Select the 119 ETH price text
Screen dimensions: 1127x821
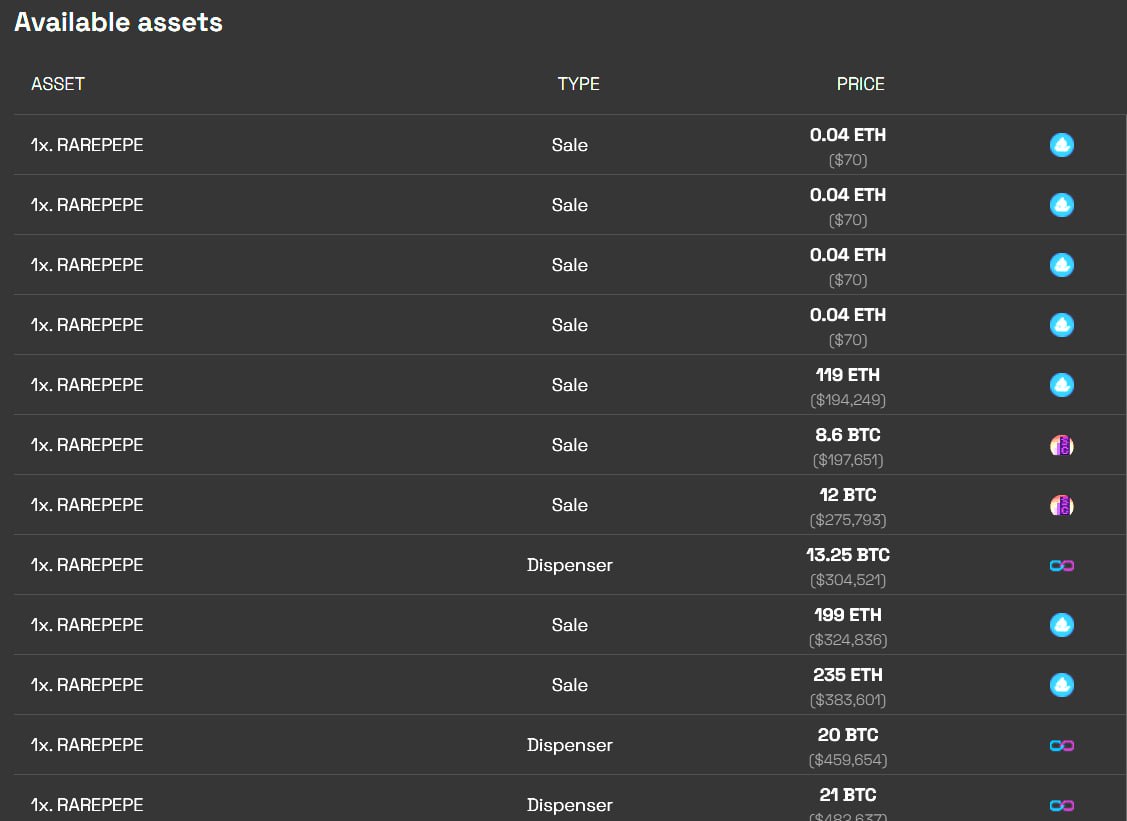click(847, 375)
